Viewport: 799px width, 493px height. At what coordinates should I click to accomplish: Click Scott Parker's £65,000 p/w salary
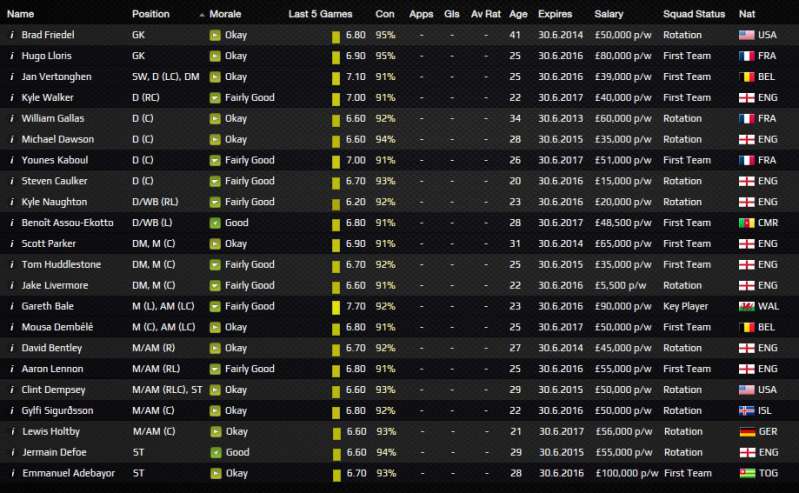pos(623,244)
